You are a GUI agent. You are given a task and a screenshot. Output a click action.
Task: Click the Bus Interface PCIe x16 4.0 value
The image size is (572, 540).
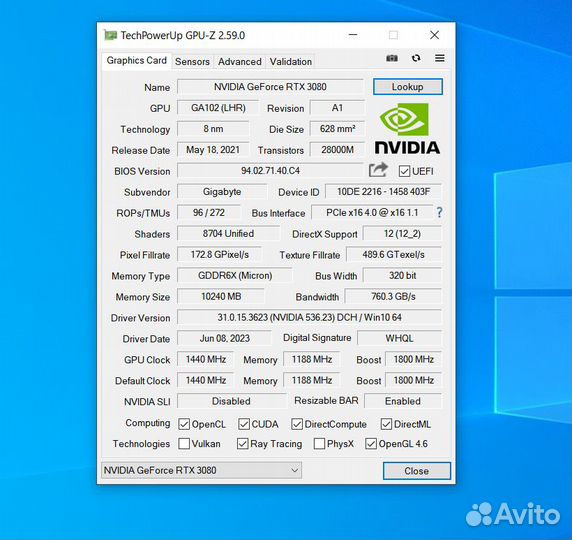(x=372, y=213)
